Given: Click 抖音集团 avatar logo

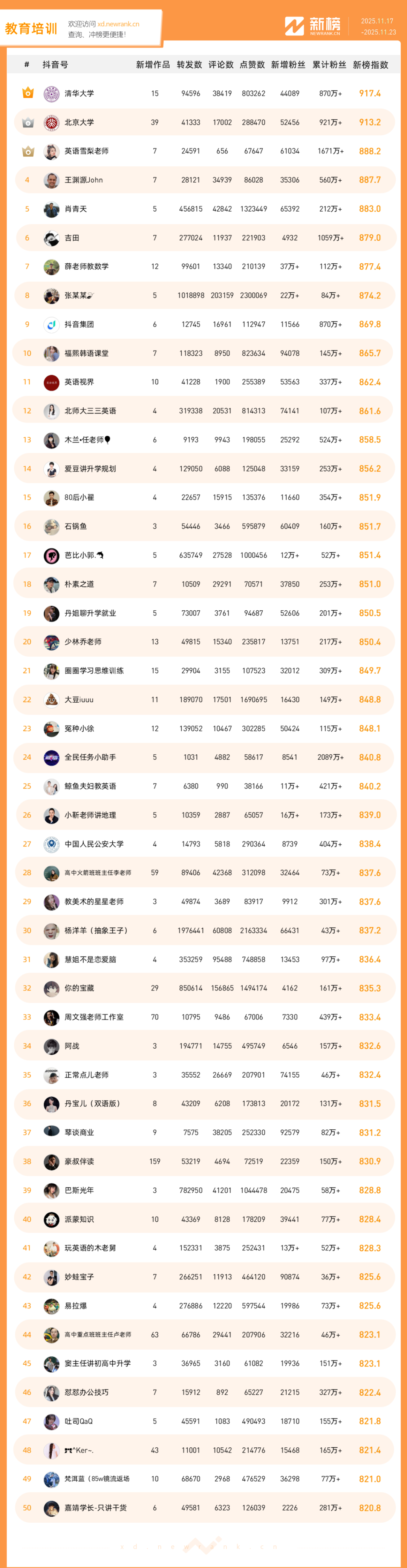Looking at the screenshot, I should tap(52, 324).
